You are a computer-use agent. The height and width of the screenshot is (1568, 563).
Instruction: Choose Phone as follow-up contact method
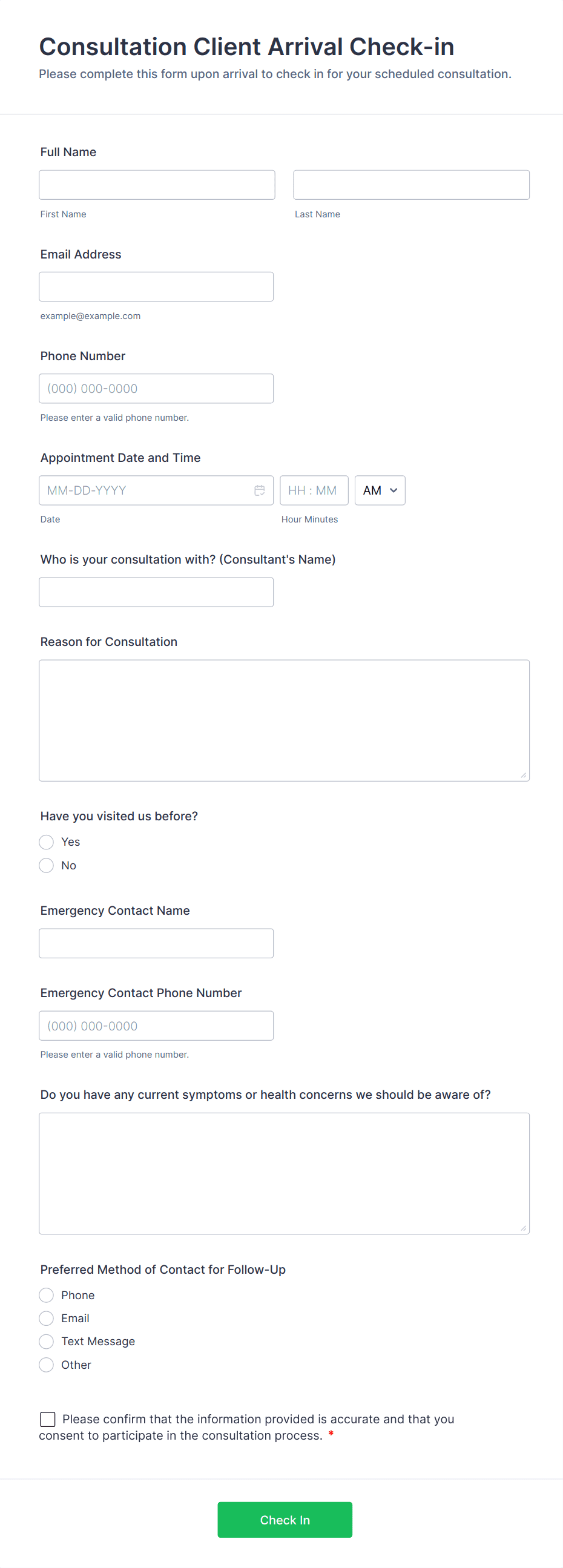coord(46,1295)
